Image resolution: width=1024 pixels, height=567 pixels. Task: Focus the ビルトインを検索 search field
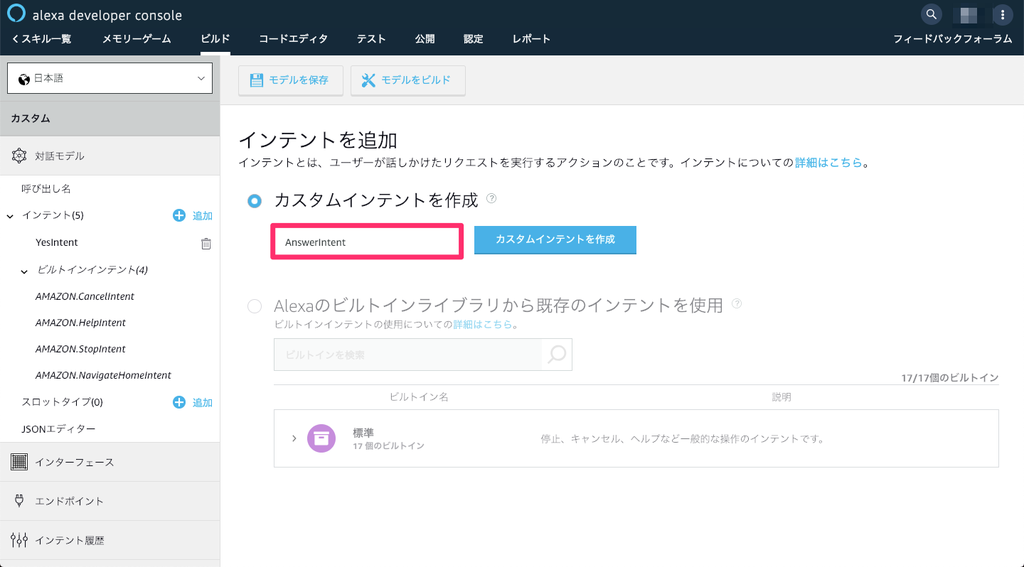tap(408, 355)
